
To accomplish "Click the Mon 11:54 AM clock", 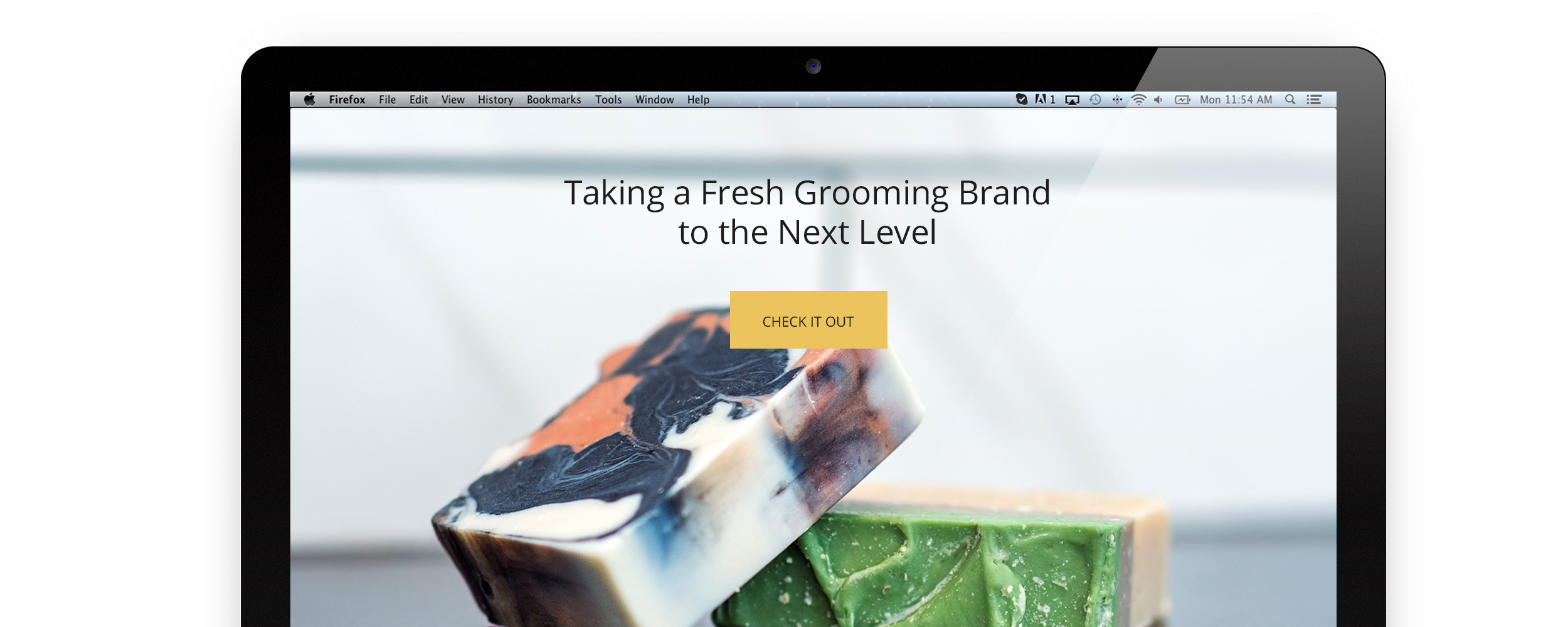I will click(x=1236, y=100).
